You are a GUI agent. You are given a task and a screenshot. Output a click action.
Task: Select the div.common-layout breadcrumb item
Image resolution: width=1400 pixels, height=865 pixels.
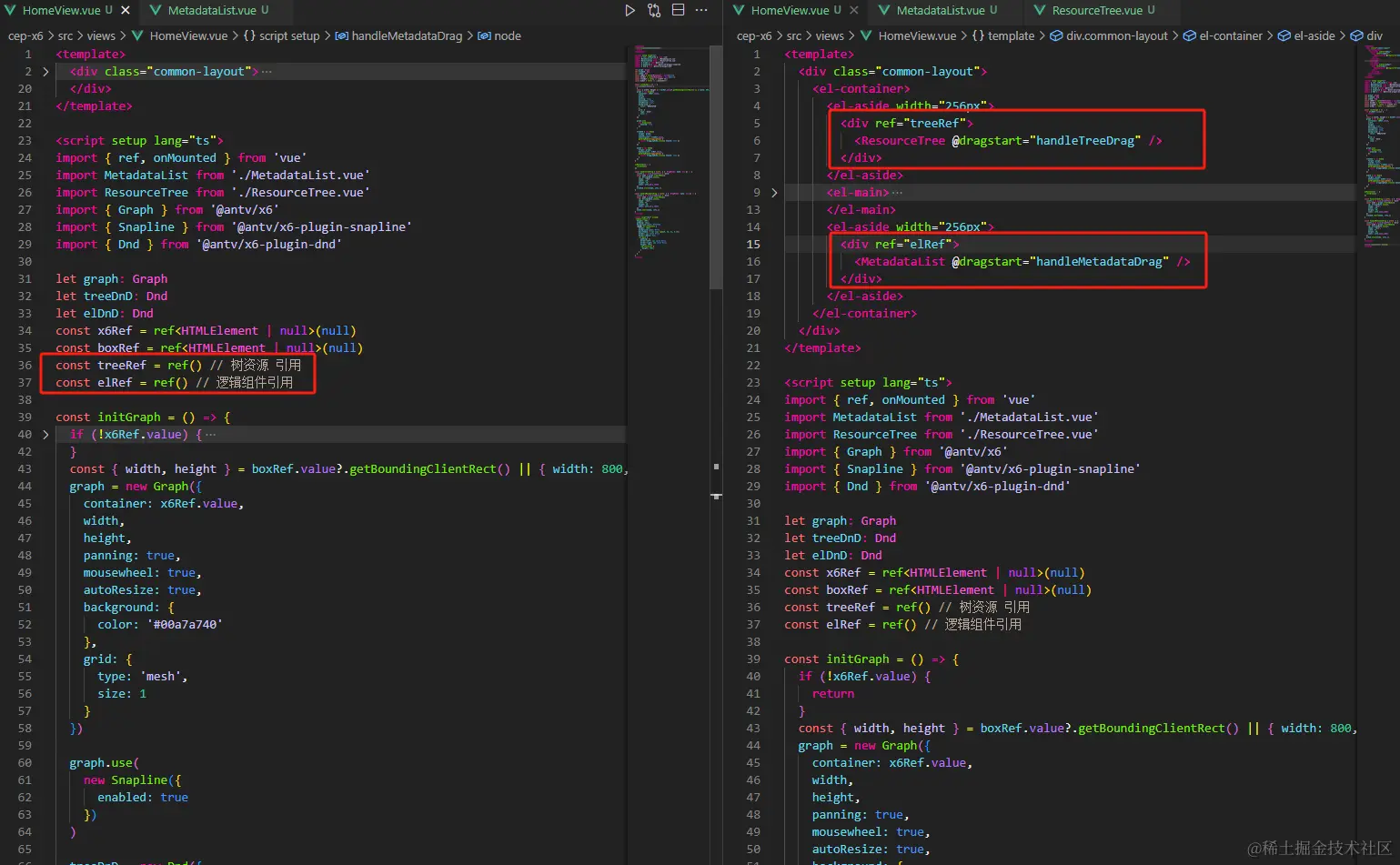pos(1116,36)
